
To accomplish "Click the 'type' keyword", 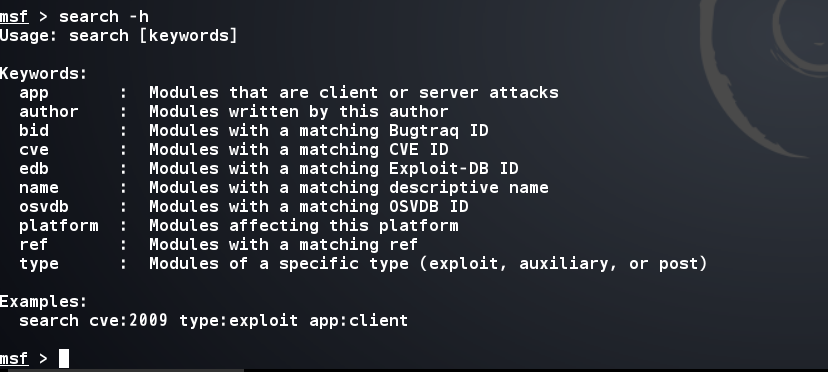I will pyautogui.click(x=39, y=264).
